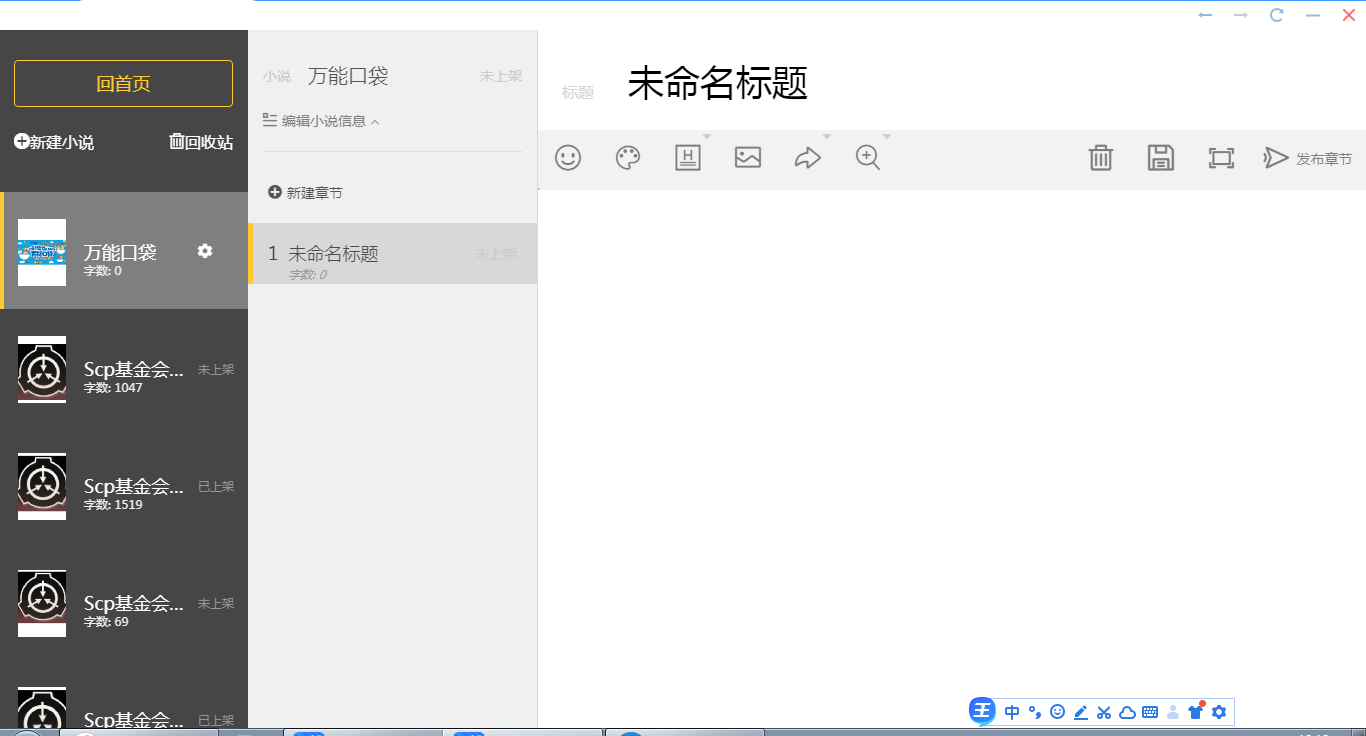Click the 标题 label beside the title
This screenshot has height=736, width=1366.
[x=578, y=93]
